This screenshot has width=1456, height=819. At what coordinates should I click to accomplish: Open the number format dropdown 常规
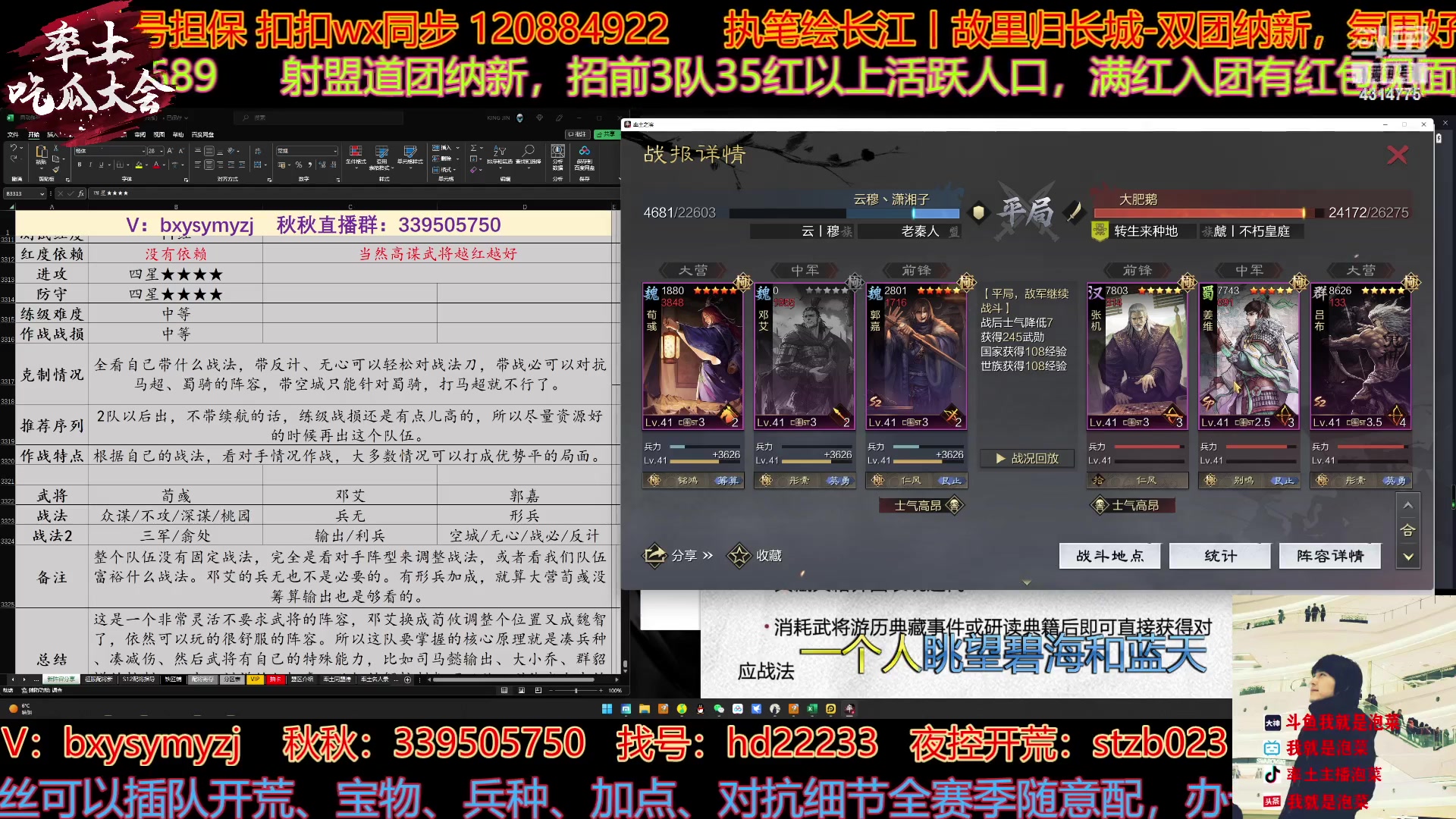334,151
